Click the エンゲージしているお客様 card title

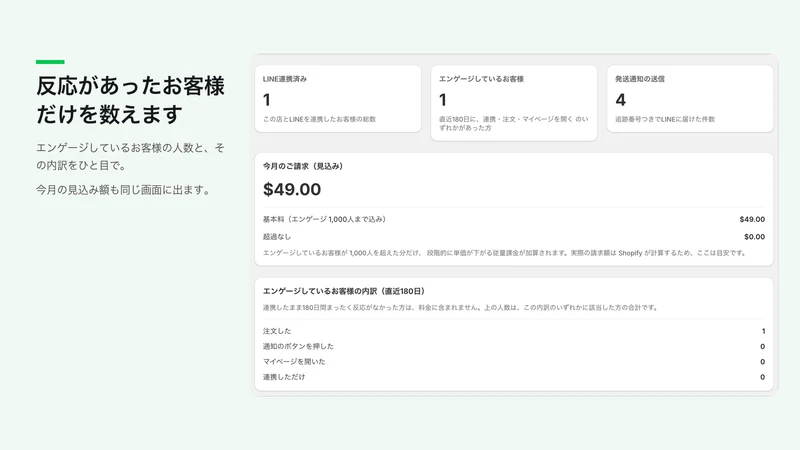(x=481, y=79)
